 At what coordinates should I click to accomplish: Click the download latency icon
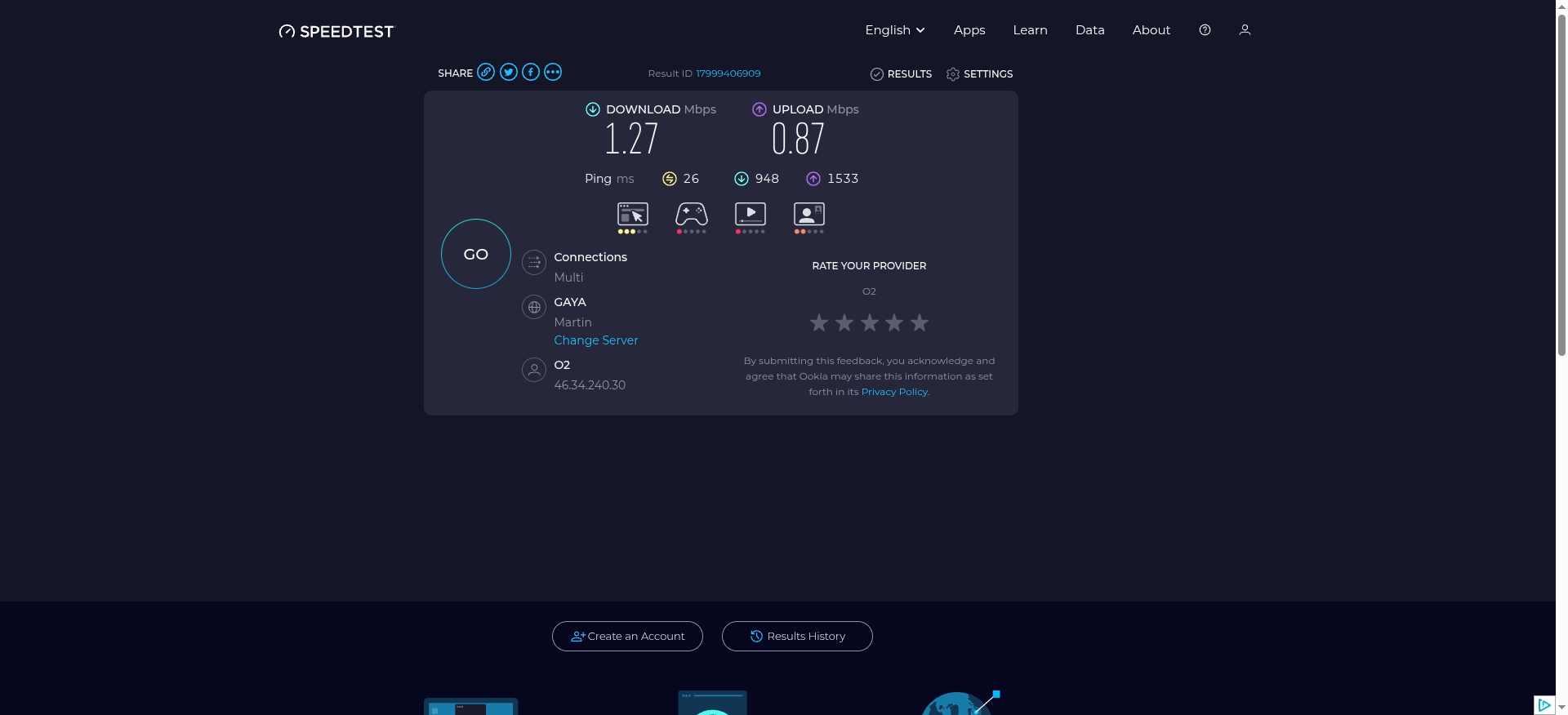coord(742,179)
